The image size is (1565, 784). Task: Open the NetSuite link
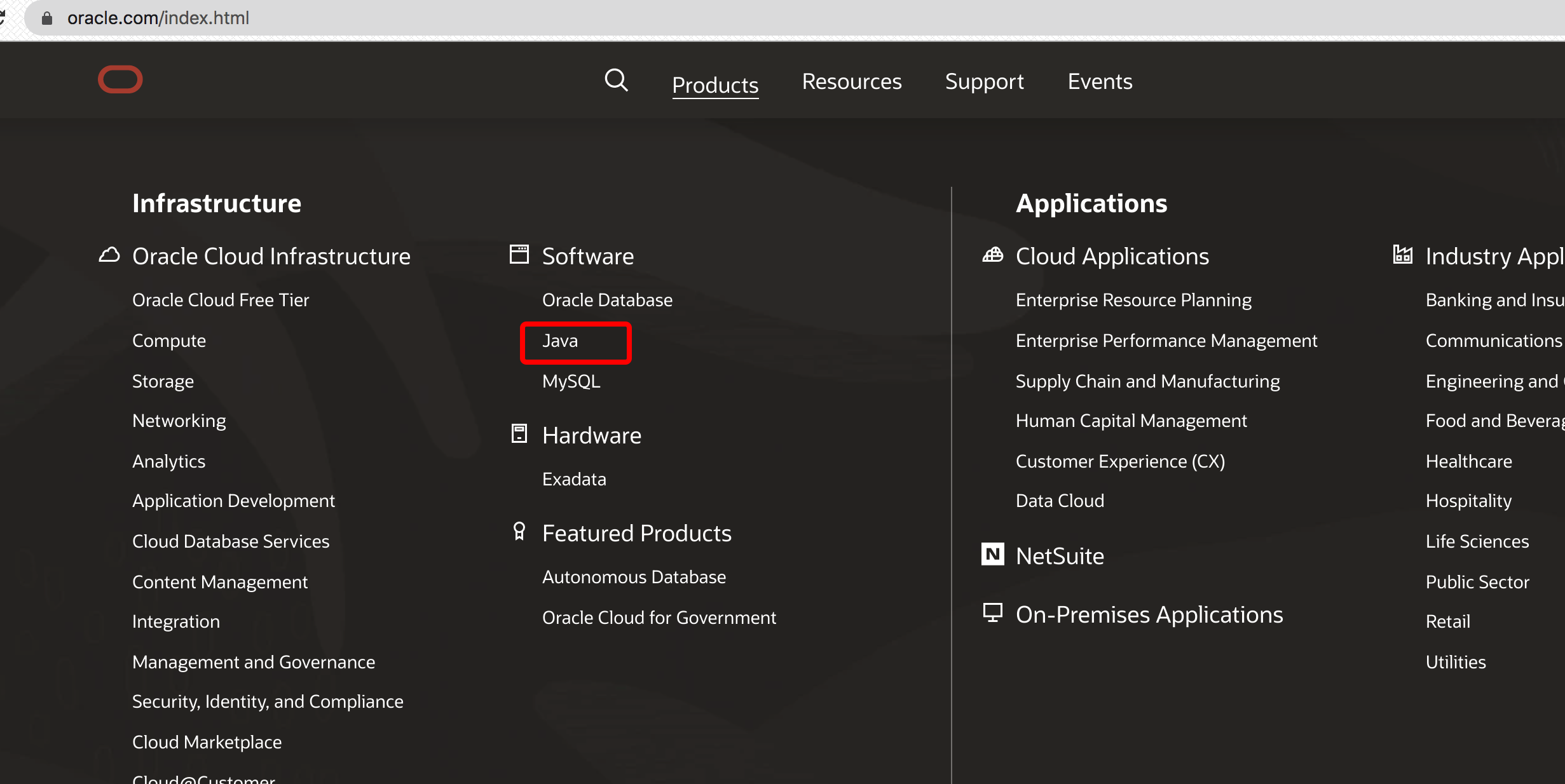pos(1060,556)
